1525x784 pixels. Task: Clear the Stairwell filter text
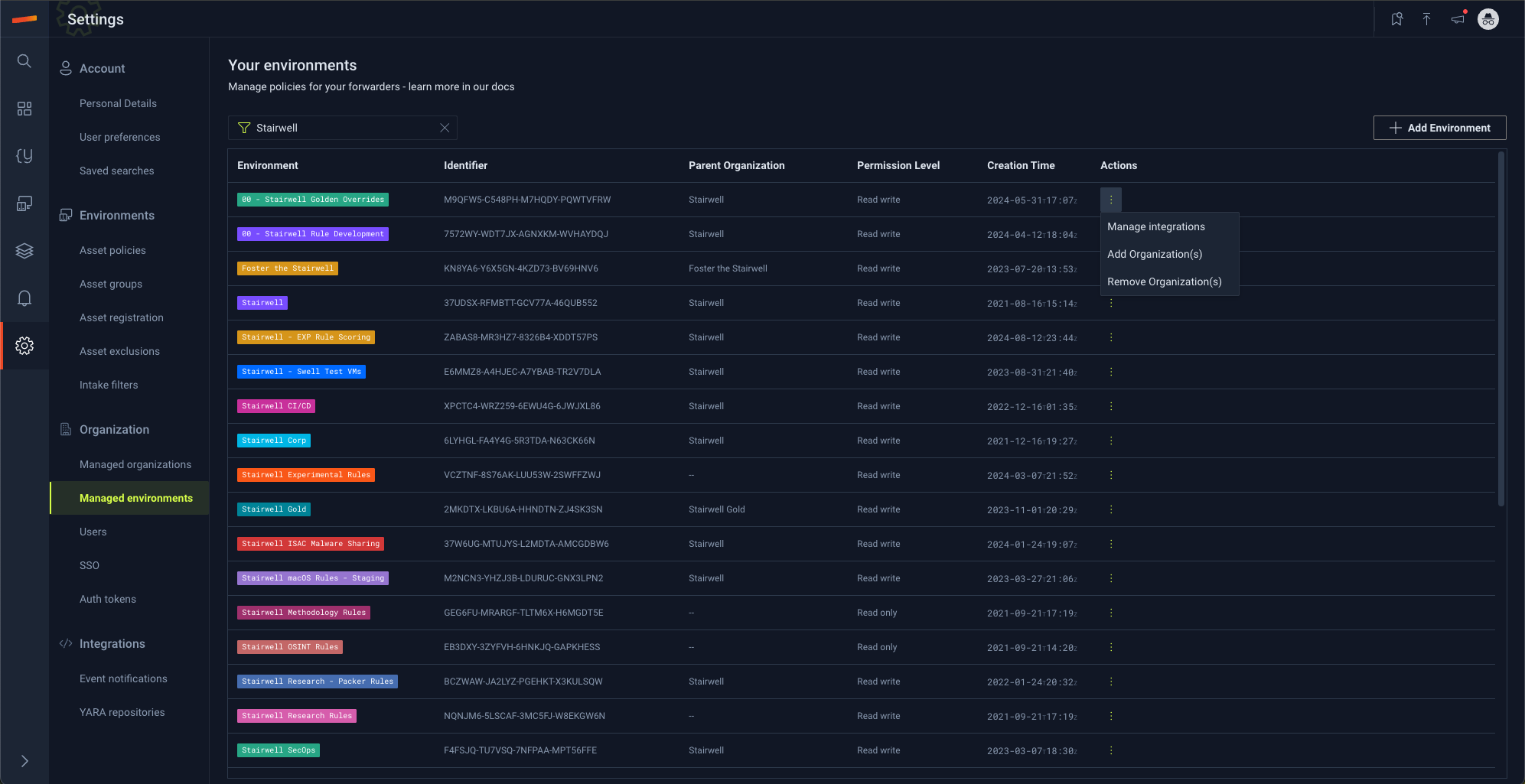pyautogui.click(x=445, y=128)
